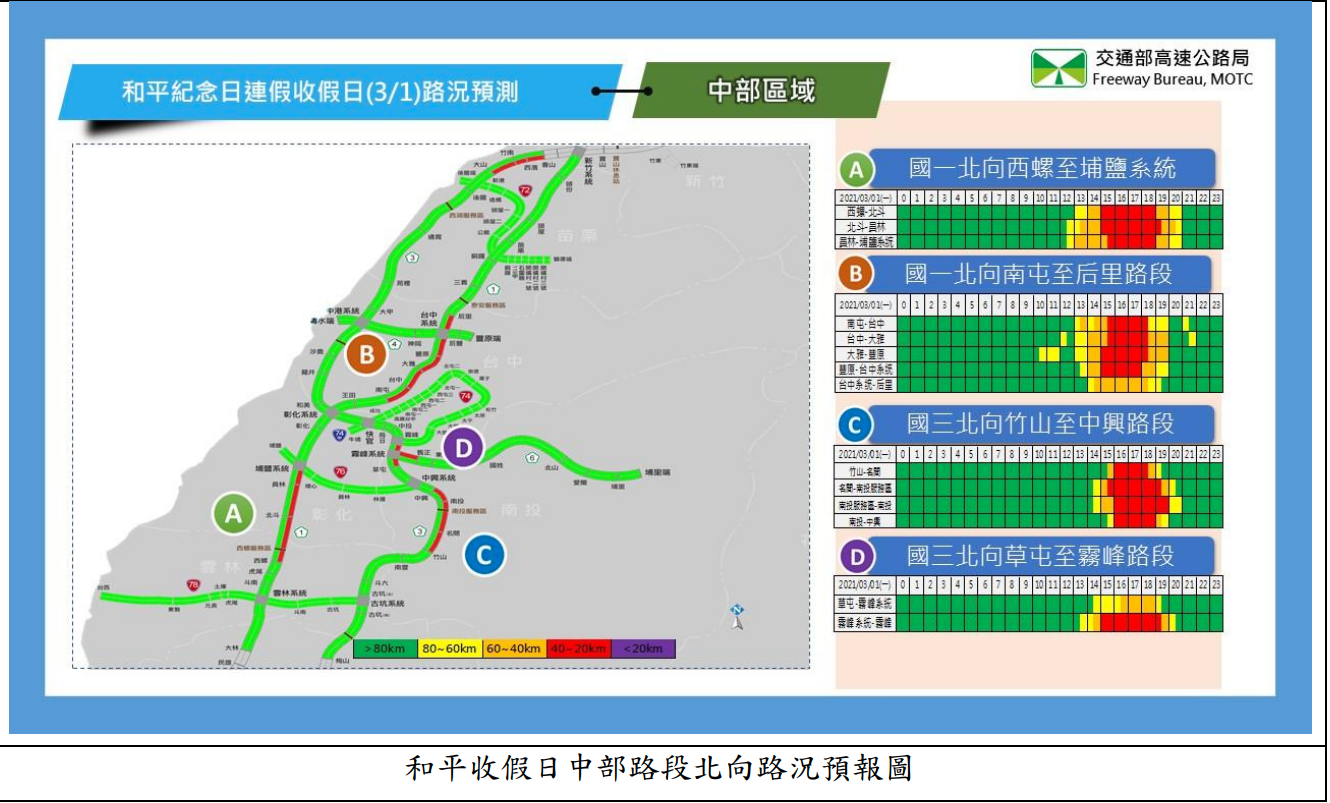Click the orange B marker on the map

coord(367,353)
